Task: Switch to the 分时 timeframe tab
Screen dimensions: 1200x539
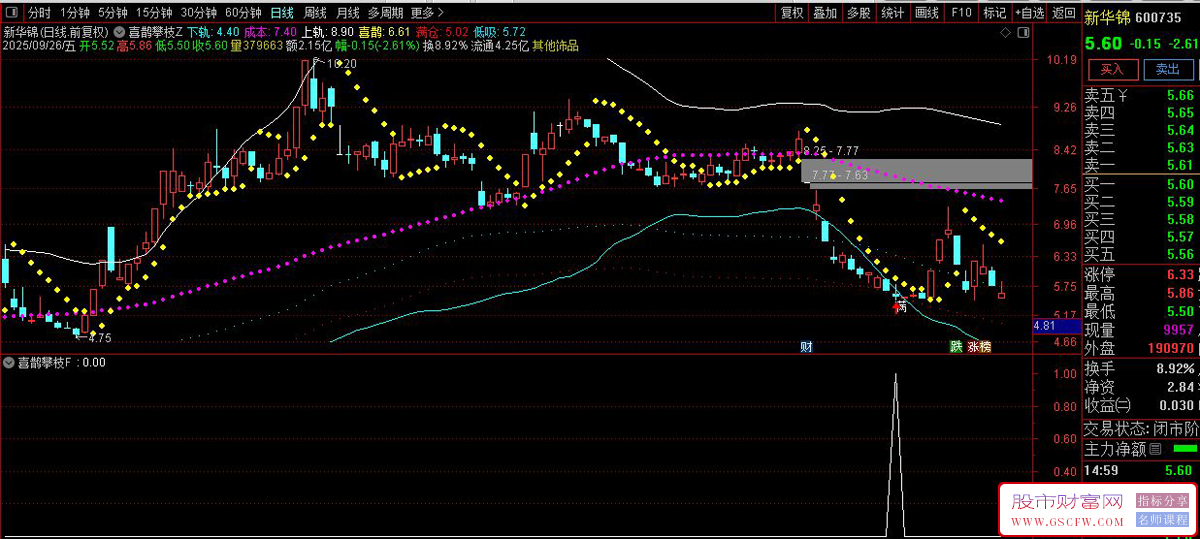Action: click(x=38, y=13)
